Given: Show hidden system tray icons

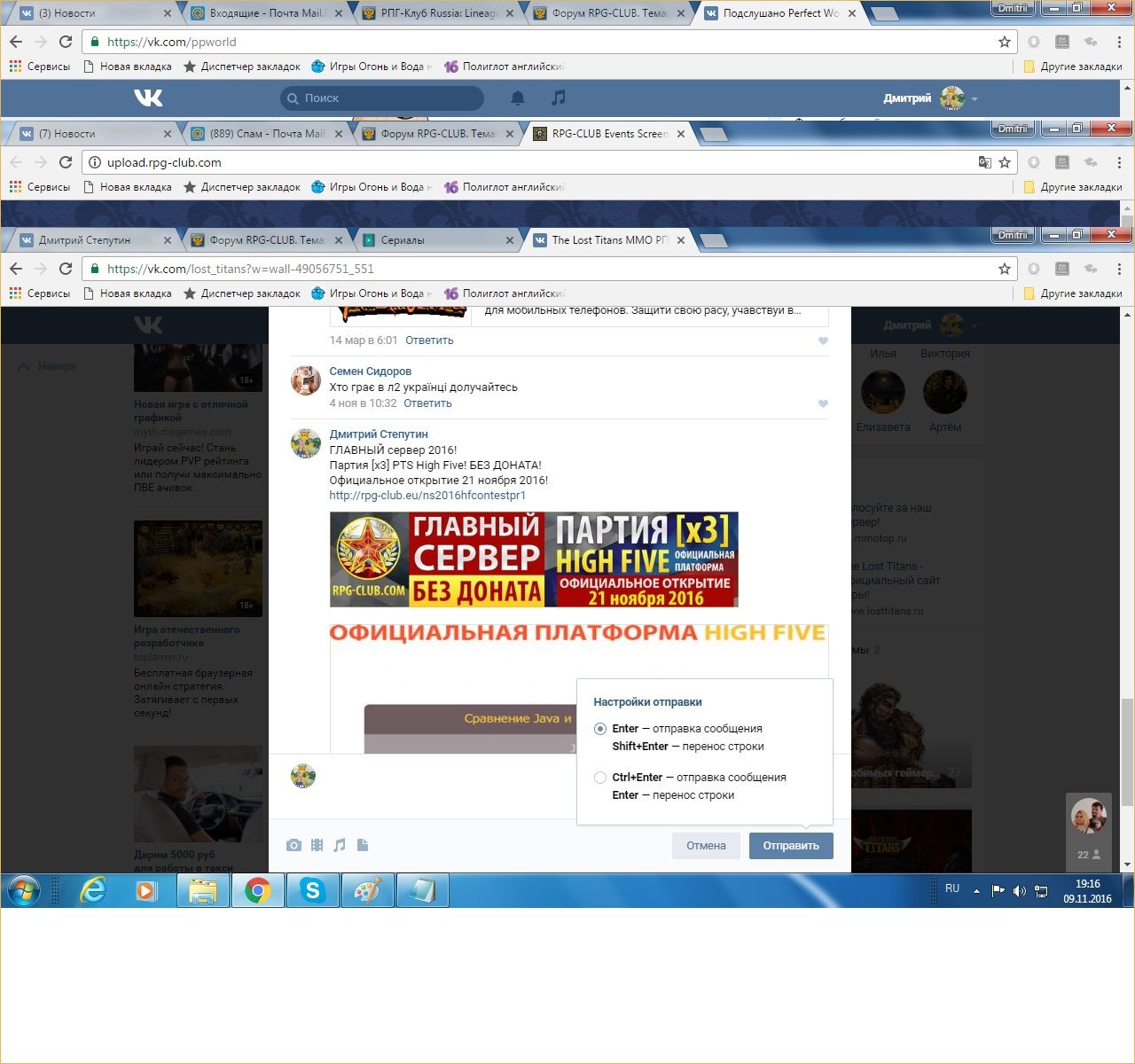Looking at the screenshot, I should 976,891.
